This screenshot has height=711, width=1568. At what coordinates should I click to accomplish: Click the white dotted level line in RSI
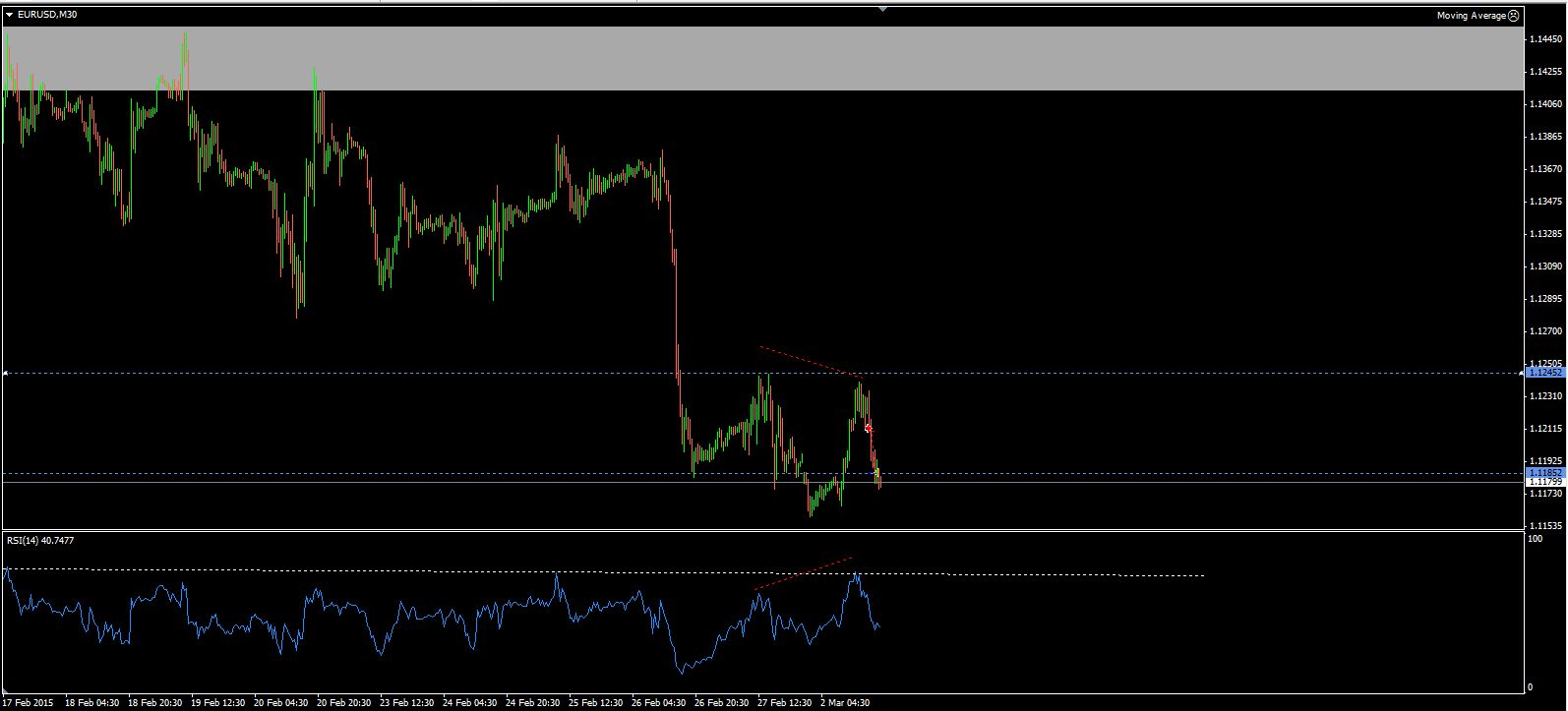pos(605,572)
